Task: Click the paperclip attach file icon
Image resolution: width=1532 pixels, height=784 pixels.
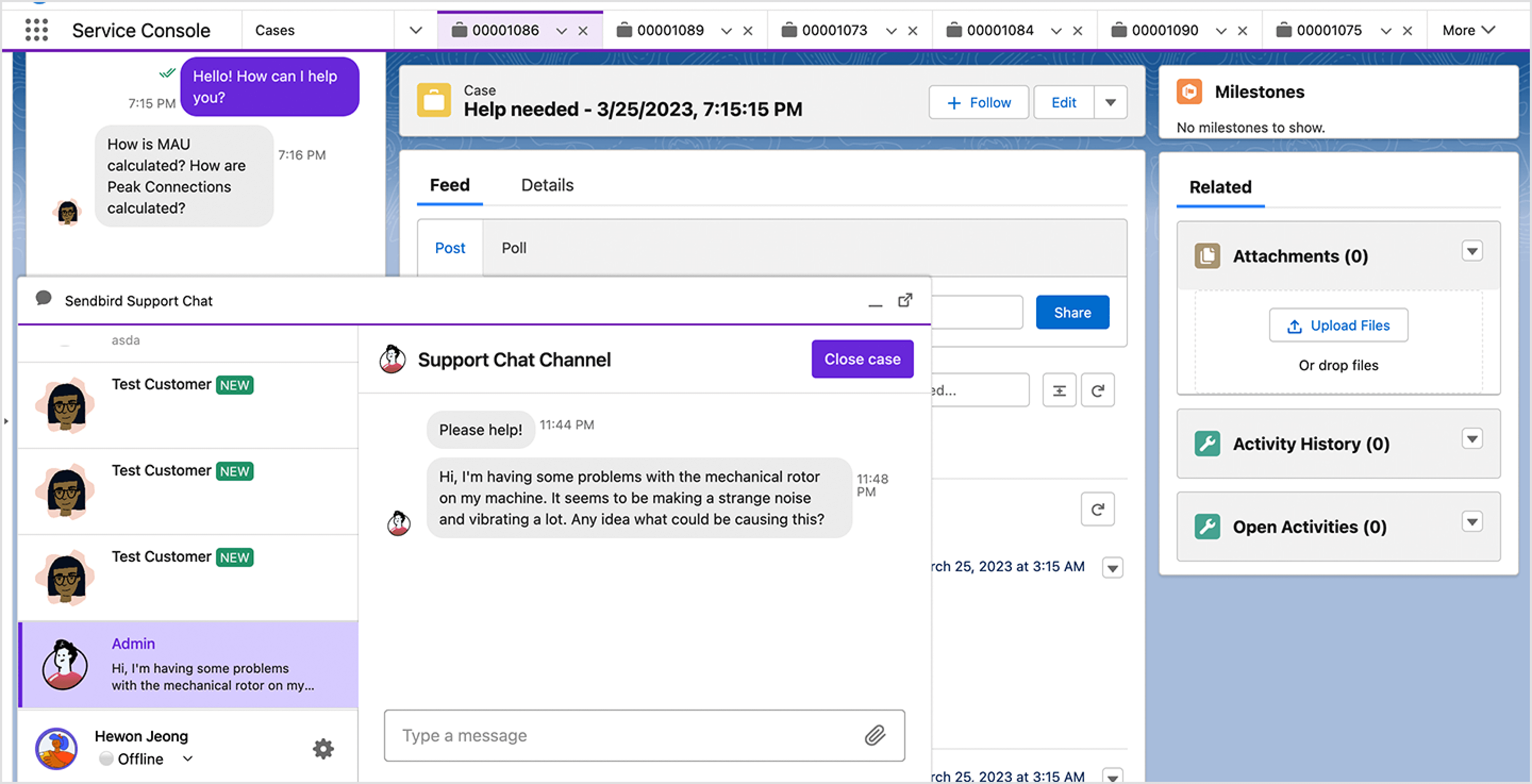Action: coord(875,735)
